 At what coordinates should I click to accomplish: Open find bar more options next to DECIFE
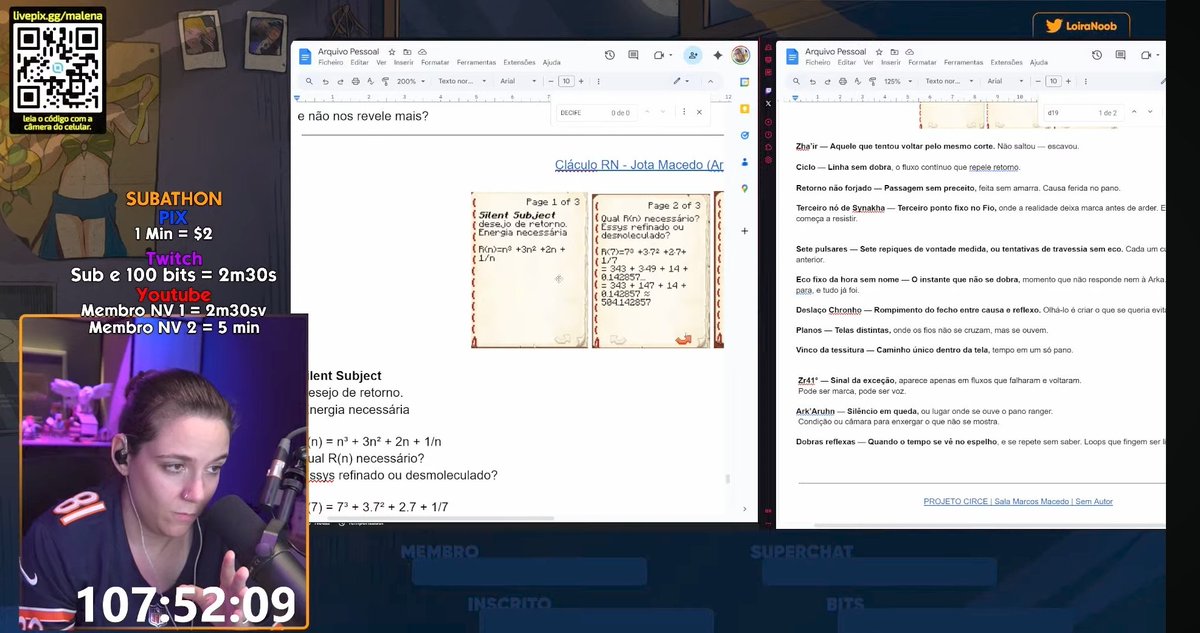682,113
